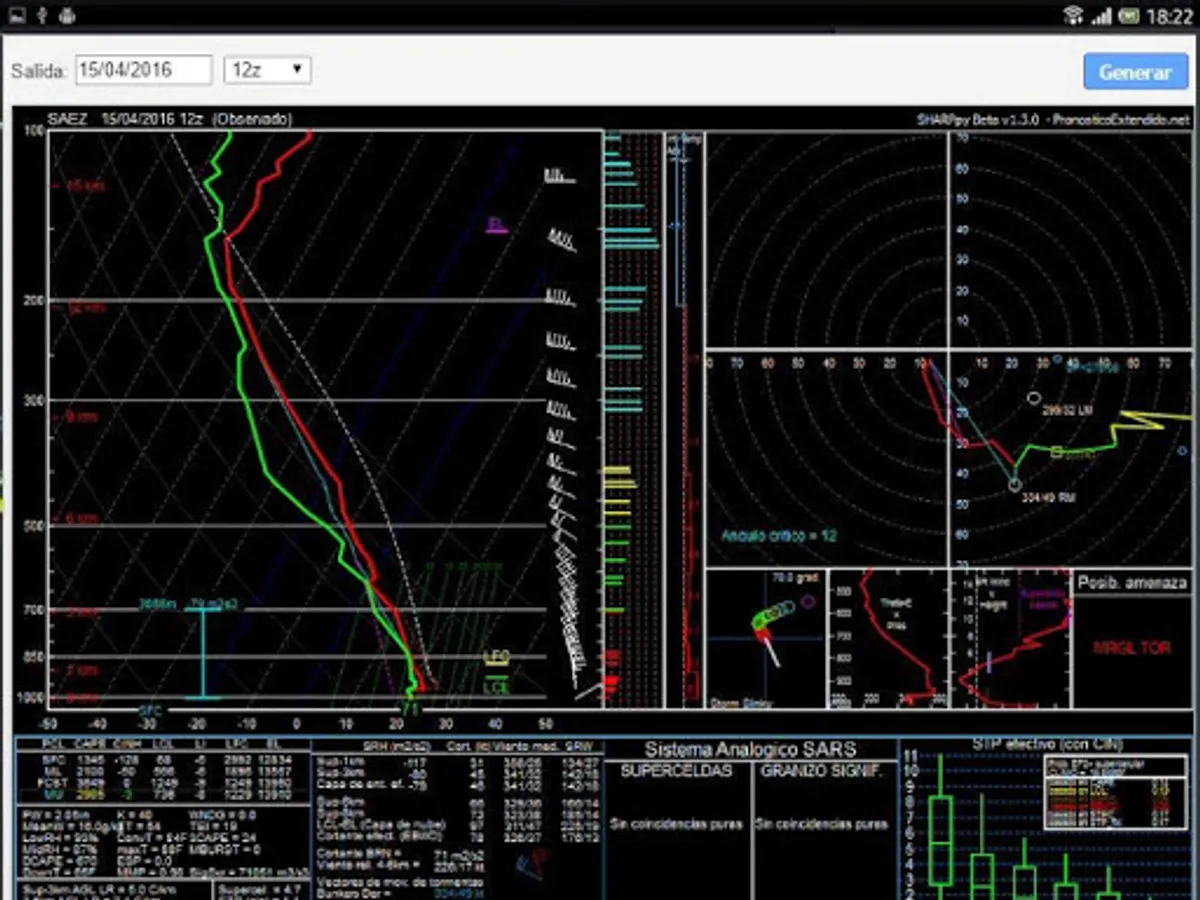Select the GRANIZO SIGNIF. analog column
The height and width of the screenshot is (900, 1200).
pos(823,771)
